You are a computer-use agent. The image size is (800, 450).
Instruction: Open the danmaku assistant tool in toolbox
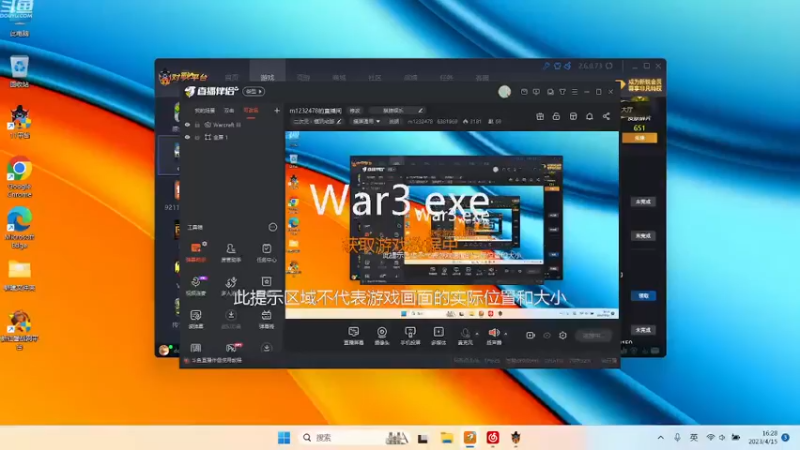(x=196, y=253)
